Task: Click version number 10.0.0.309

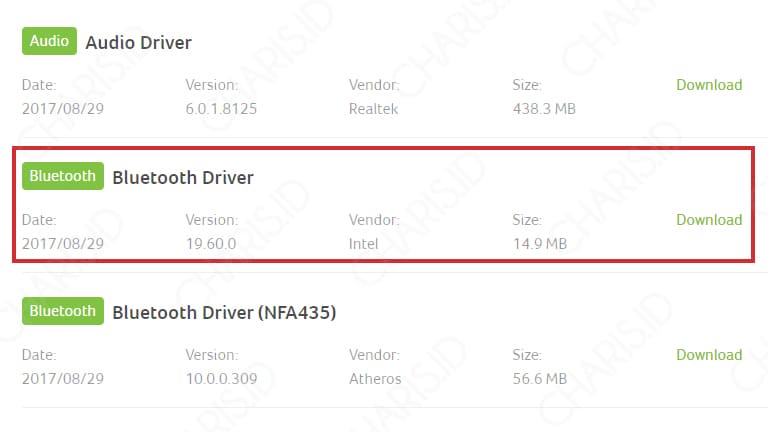Action: coord(221,379)
